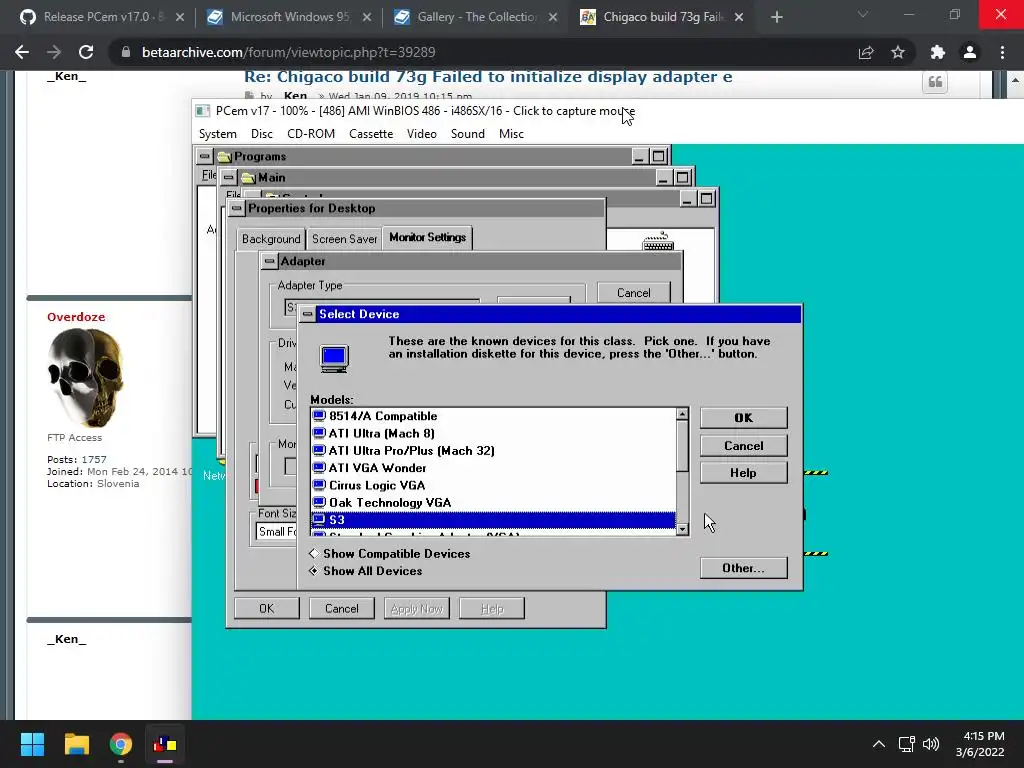1024x768 pixels.
Task: Select 8514/A Compatible model
Action: tap(493, 416)
